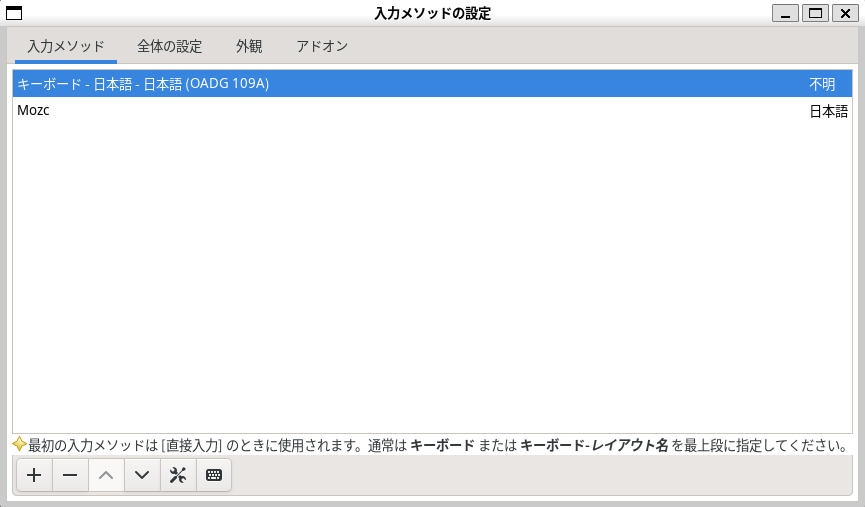The width and height of the screenshot is (865, 507).
Task: Select キーボード - 日本語 (OADG 109A) row
Action: pos(432,84)
